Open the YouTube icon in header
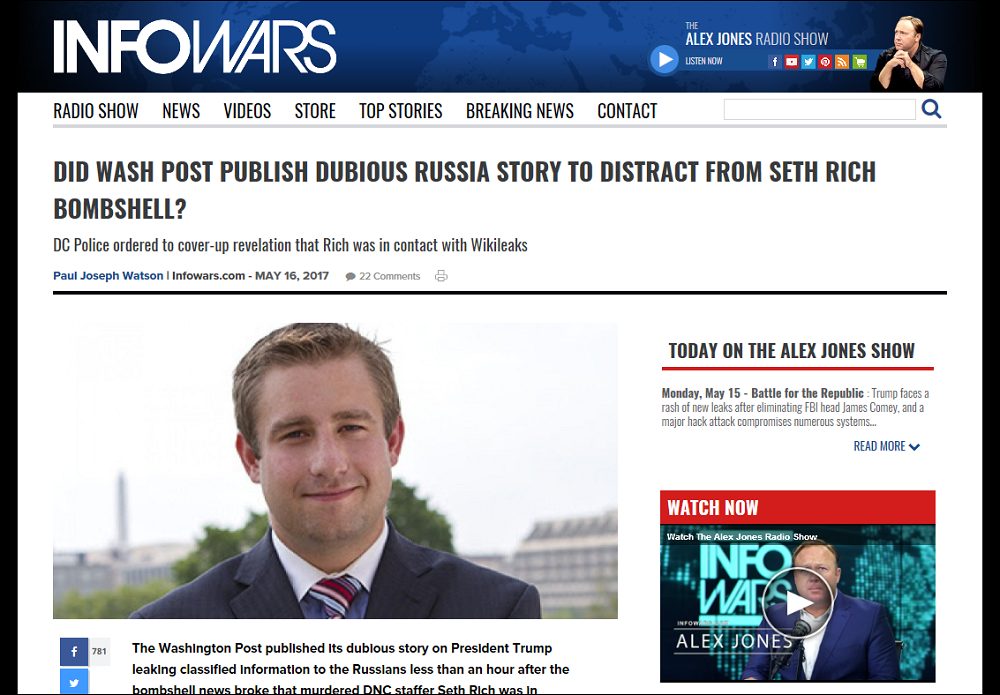Viewport: 1000px width, 695px height. pyautogui.click(x=791, y=62)
